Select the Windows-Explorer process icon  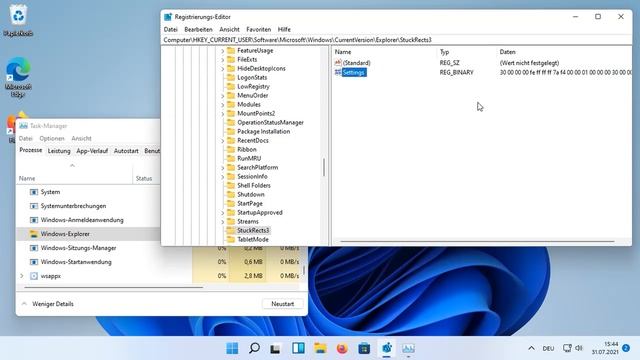pos(34,234)
